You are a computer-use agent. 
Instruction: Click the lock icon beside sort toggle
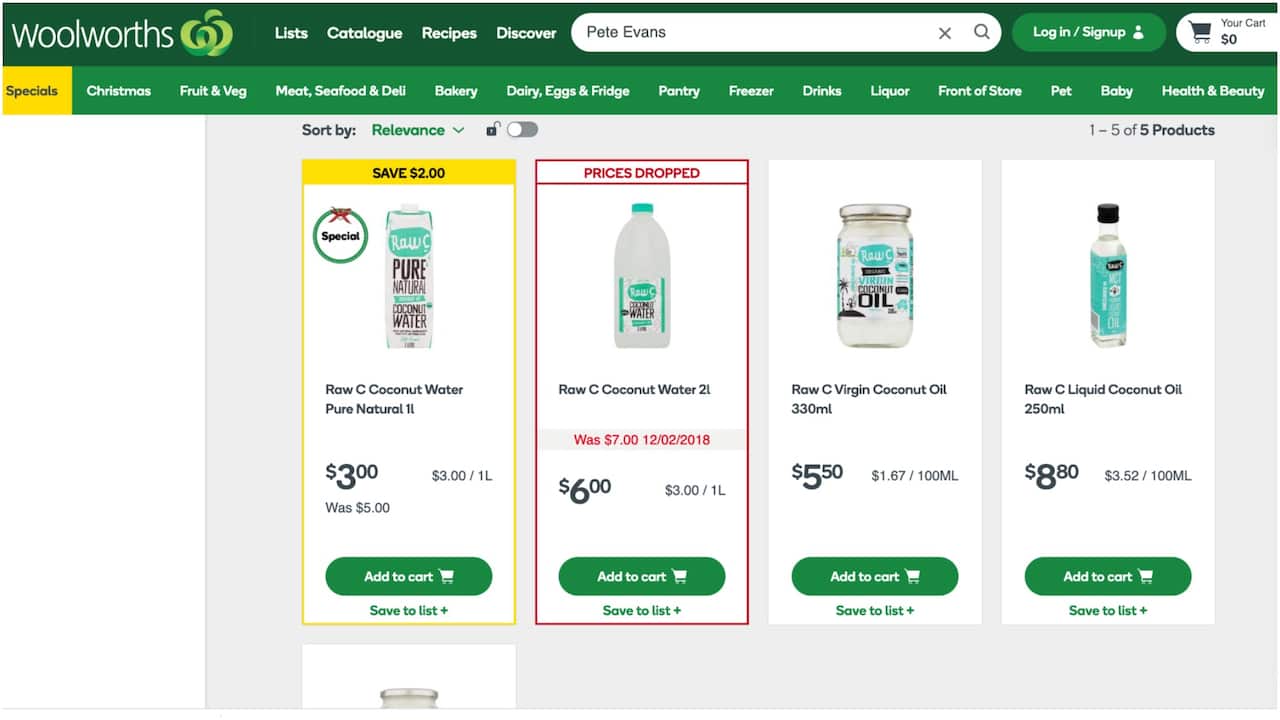[x=492, y=129]
